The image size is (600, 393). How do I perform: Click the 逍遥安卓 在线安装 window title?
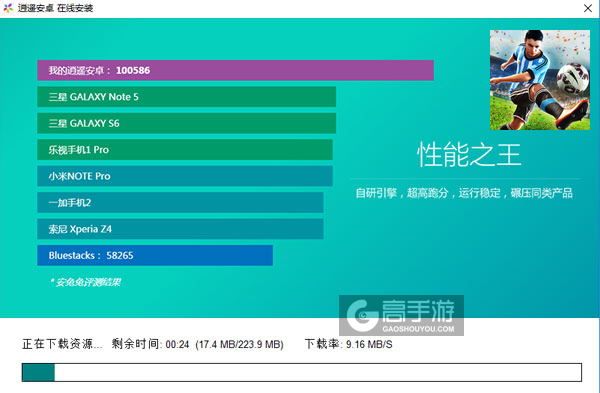tap(55, 8)
